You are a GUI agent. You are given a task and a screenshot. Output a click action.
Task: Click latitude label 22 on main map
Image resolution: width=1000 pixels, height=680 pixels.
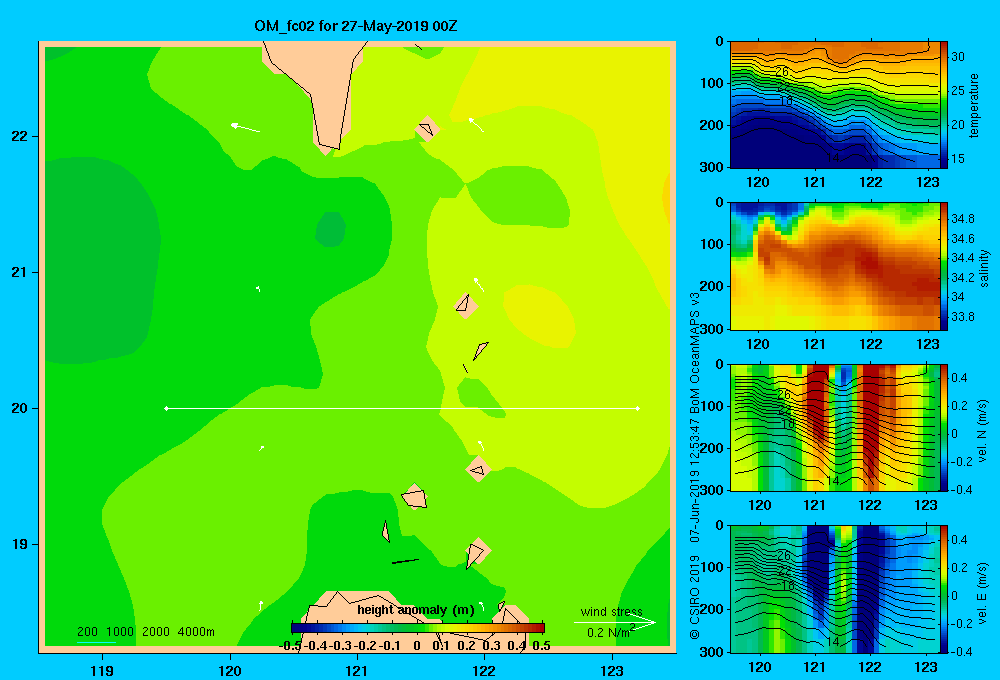pos(20,137)
